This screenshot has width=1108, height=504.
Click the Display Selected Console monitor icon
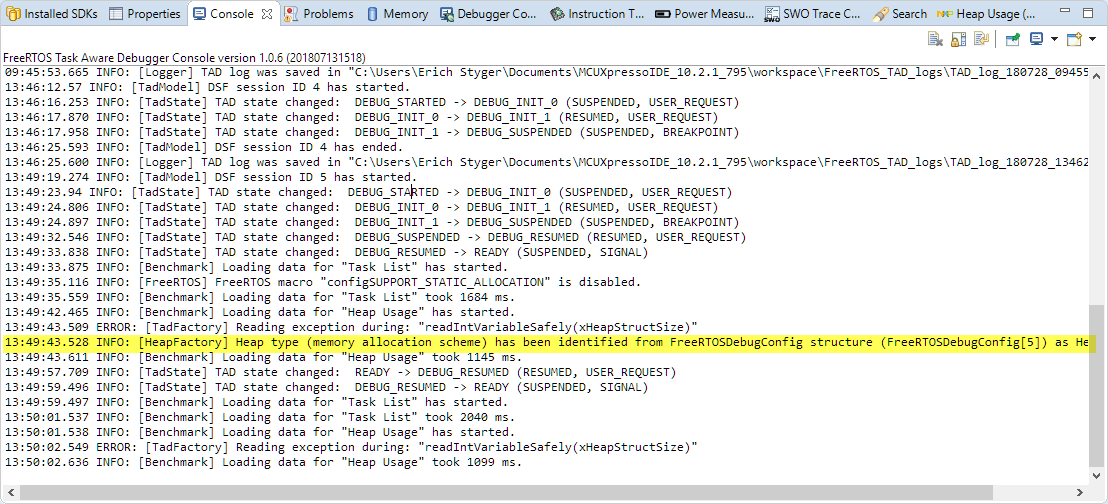pyautogui.click(x=1036, y=40)
